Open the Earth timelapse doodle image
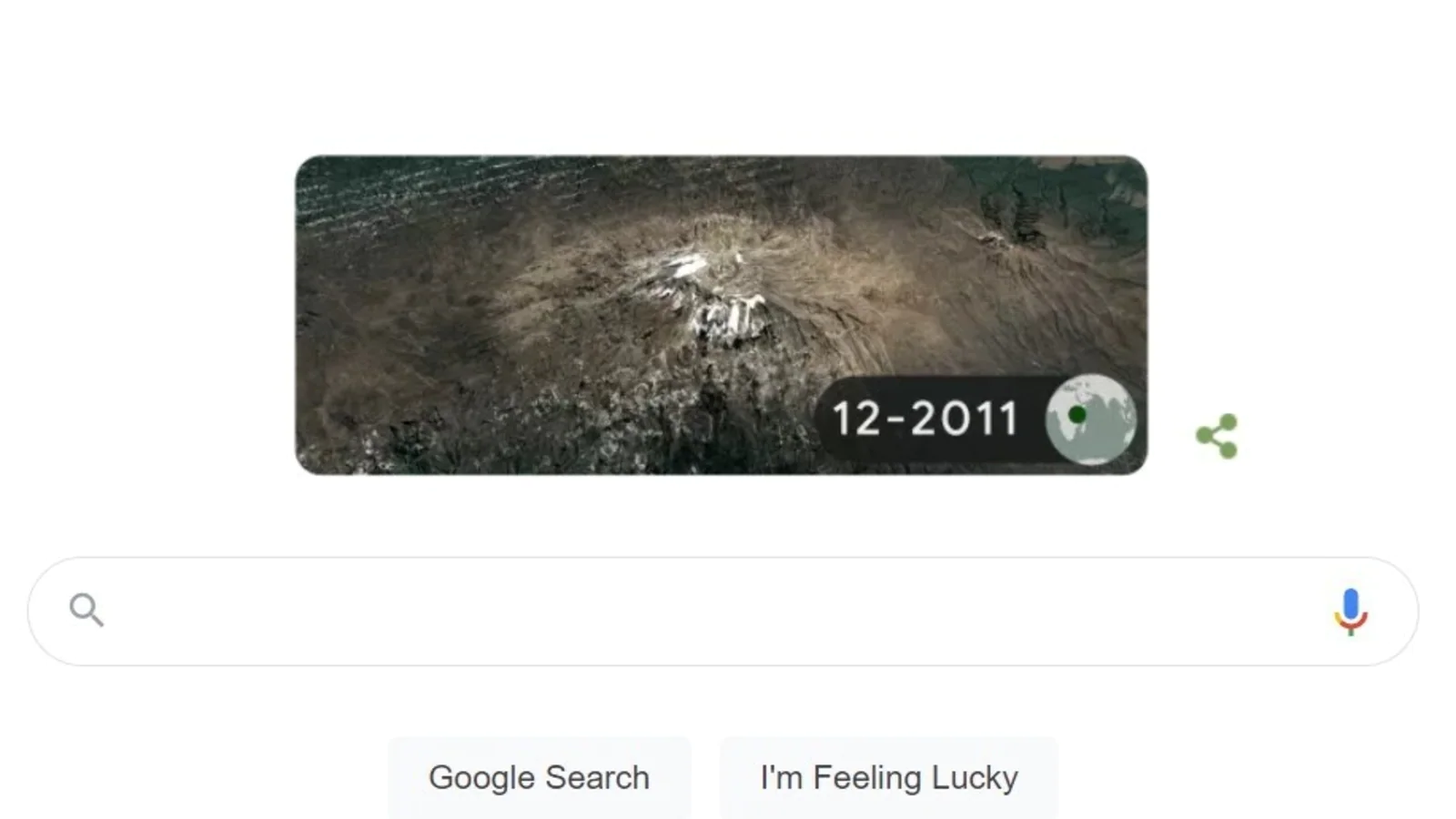The height and width of the screenshot is (819, 1456). (x=721, y=315)
